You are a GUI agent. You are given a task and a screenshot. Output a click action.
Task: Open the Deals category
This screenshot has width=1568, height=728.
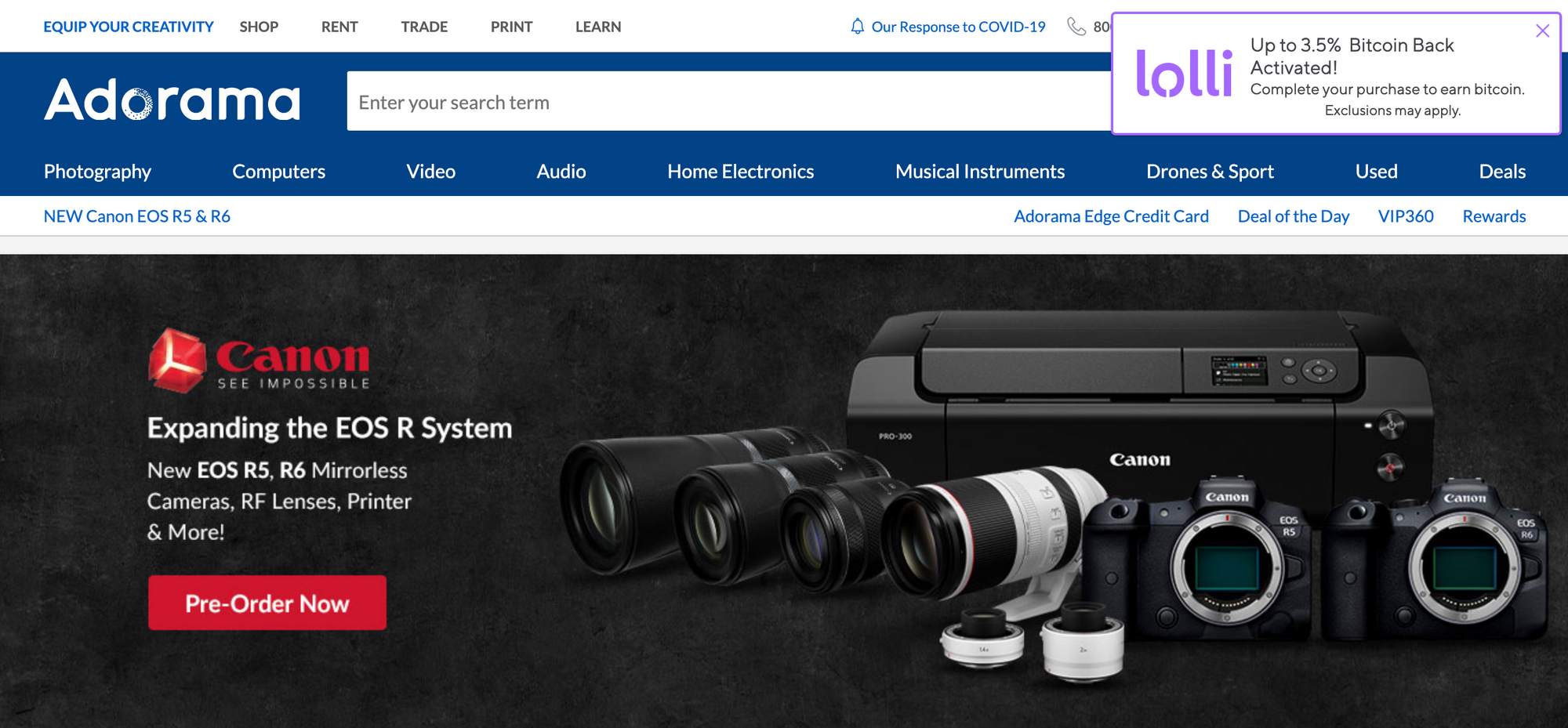[x=1502, y=172]
